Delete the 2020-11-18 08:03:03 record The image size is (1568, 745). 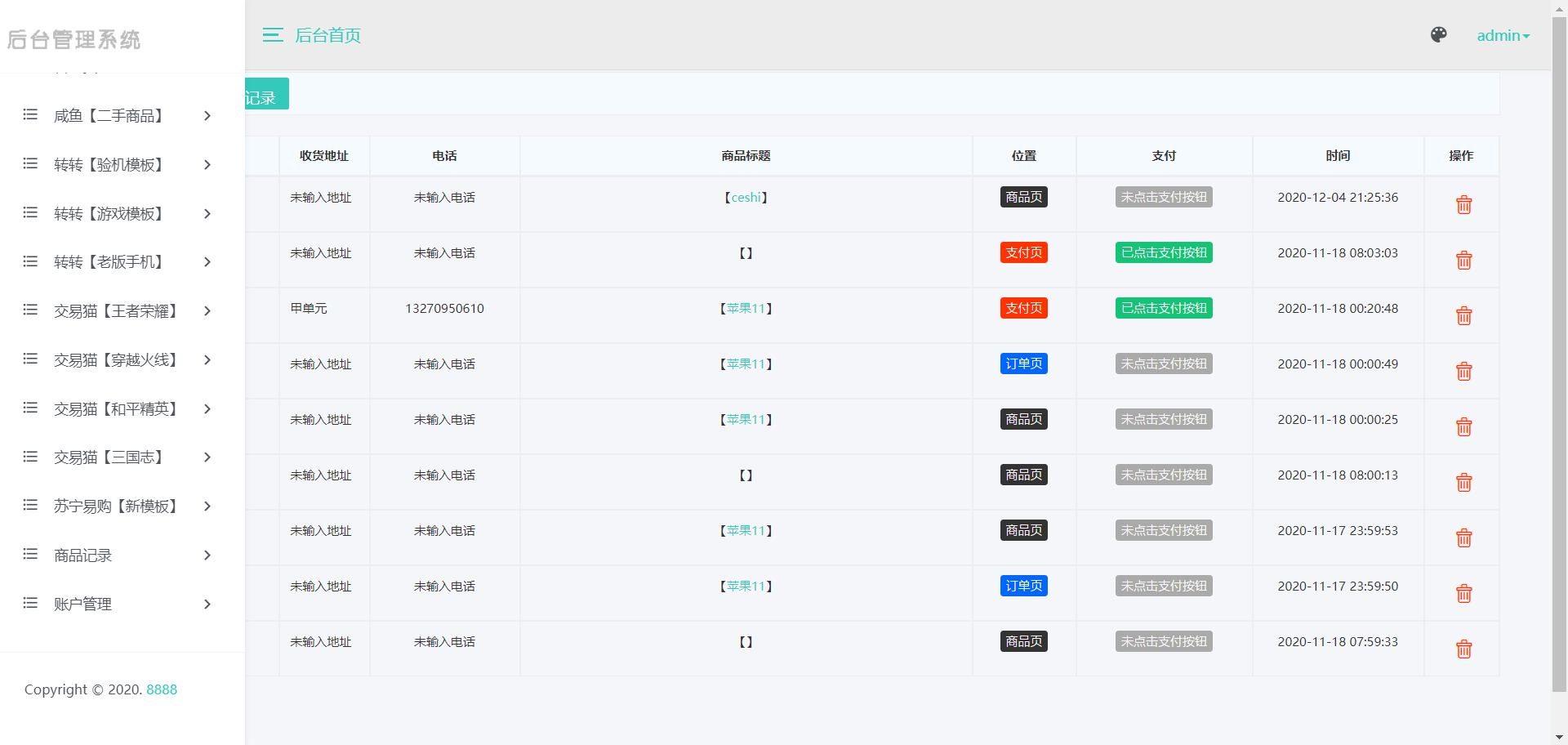(1463, 260)
